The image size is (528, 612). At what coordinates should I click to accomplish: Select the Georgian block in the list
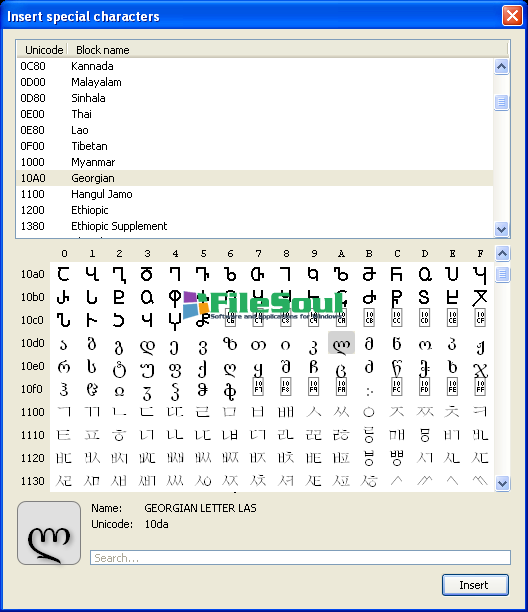tap(255, 178)
